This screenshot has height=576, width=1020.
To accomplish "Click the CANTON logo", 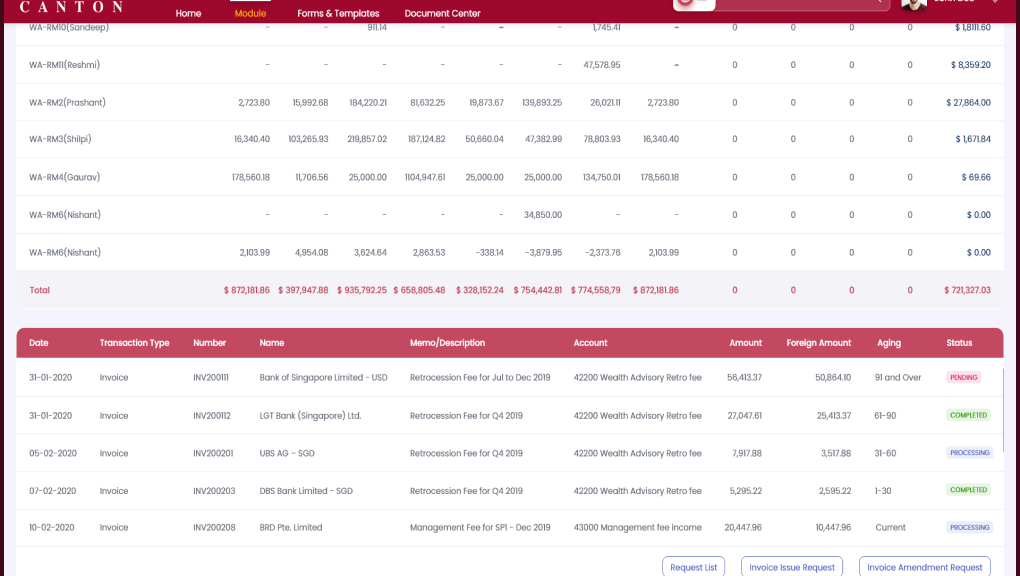I will [x=71, y=7].
